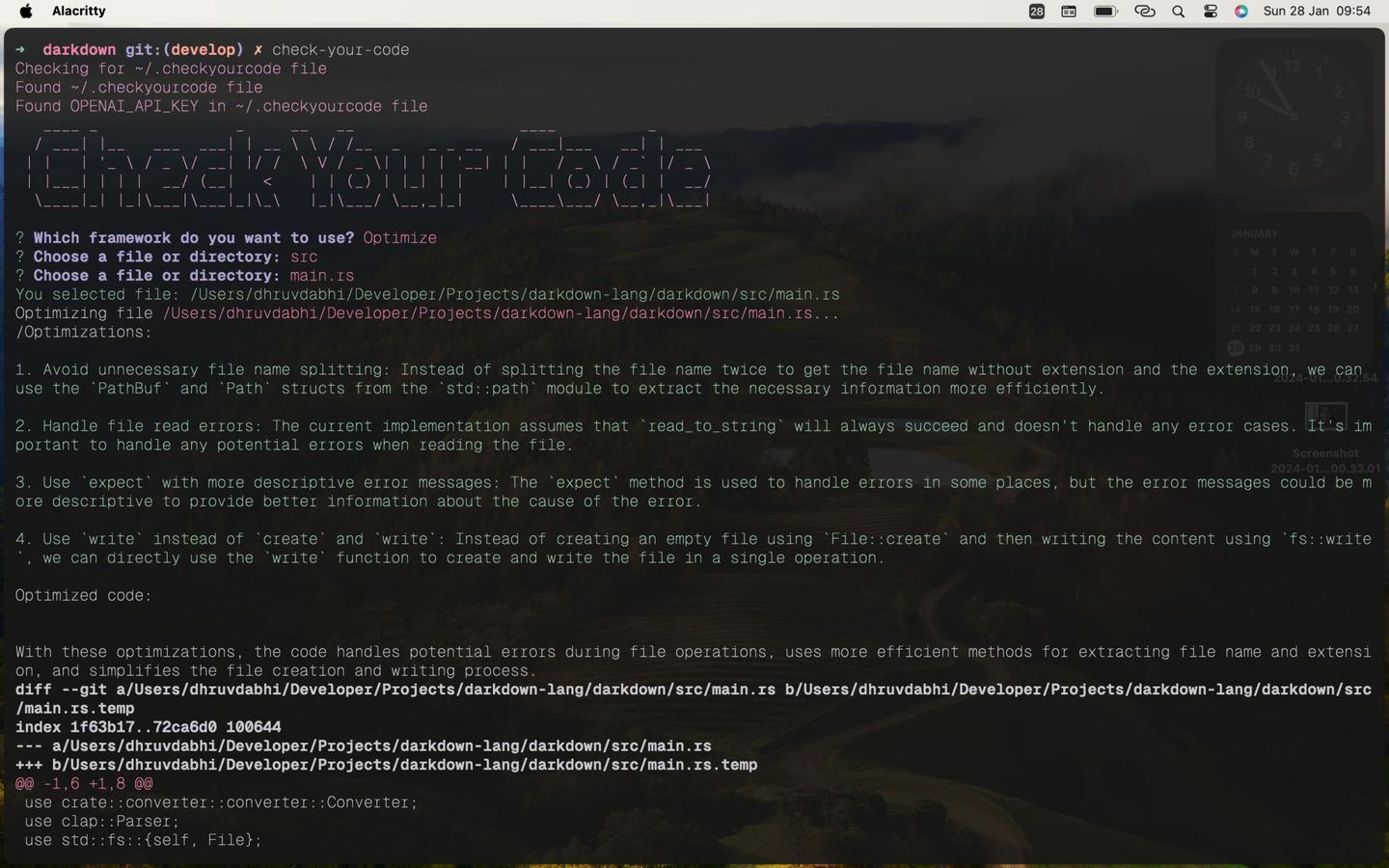Image resolution: width=1389 pixels, height=868 pixels.
Task: Open the chain link icon in menu bar
Action: pyautogui.click(x=1144, y=12)
